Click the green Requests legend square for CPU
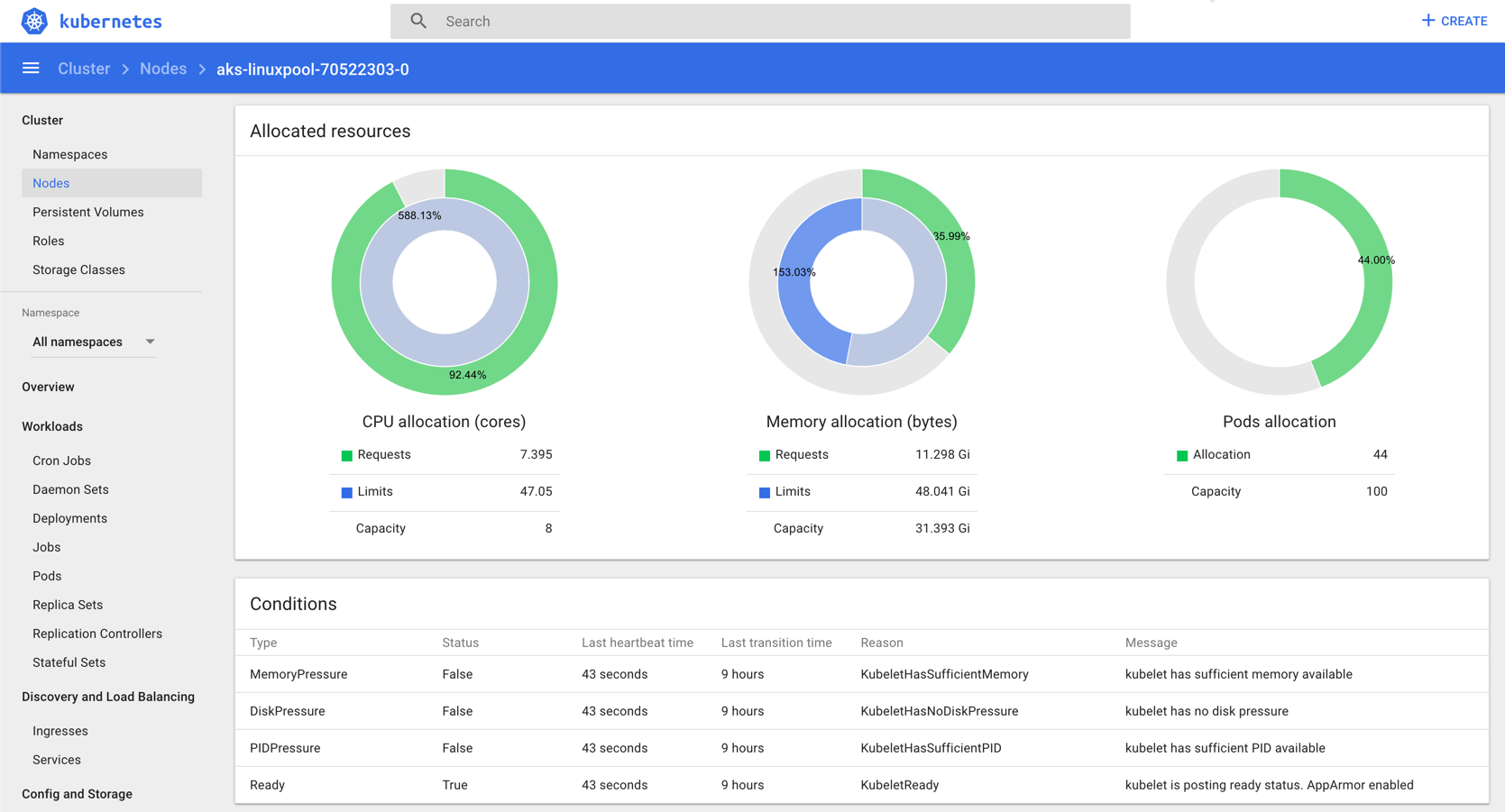The width and height of the screenshot is (1505, 812). (x=346, y=455)
